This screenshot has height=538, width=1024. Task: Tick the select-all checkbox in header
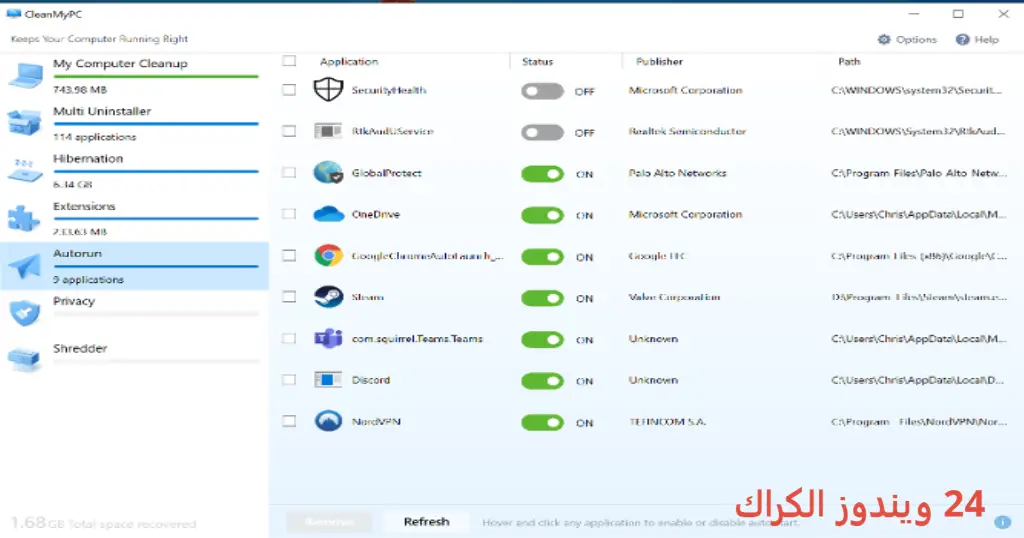pyautogui.click(x=289, y=61)
